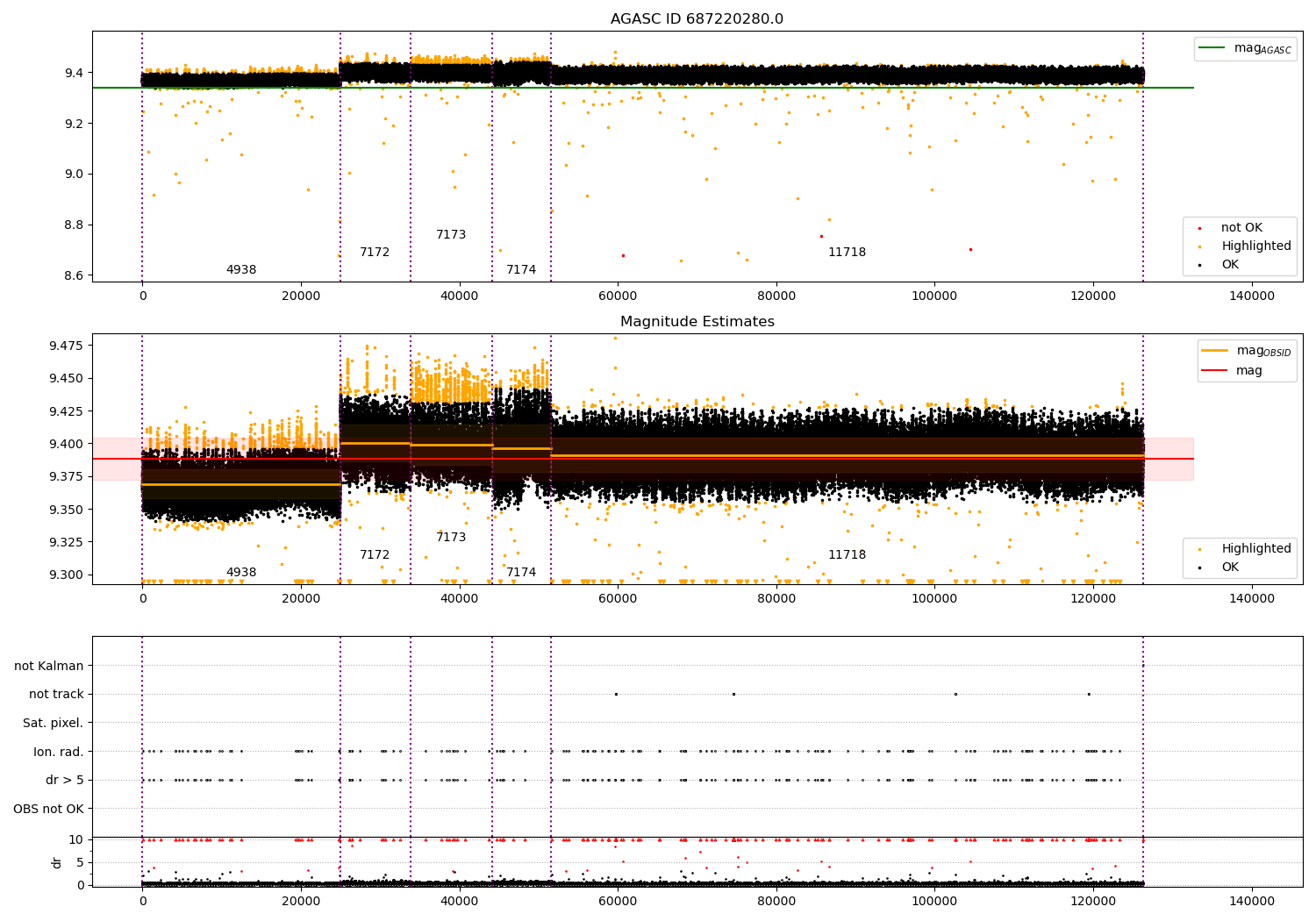Click observation label 11718 in top plot

click(x=847, y=253)
